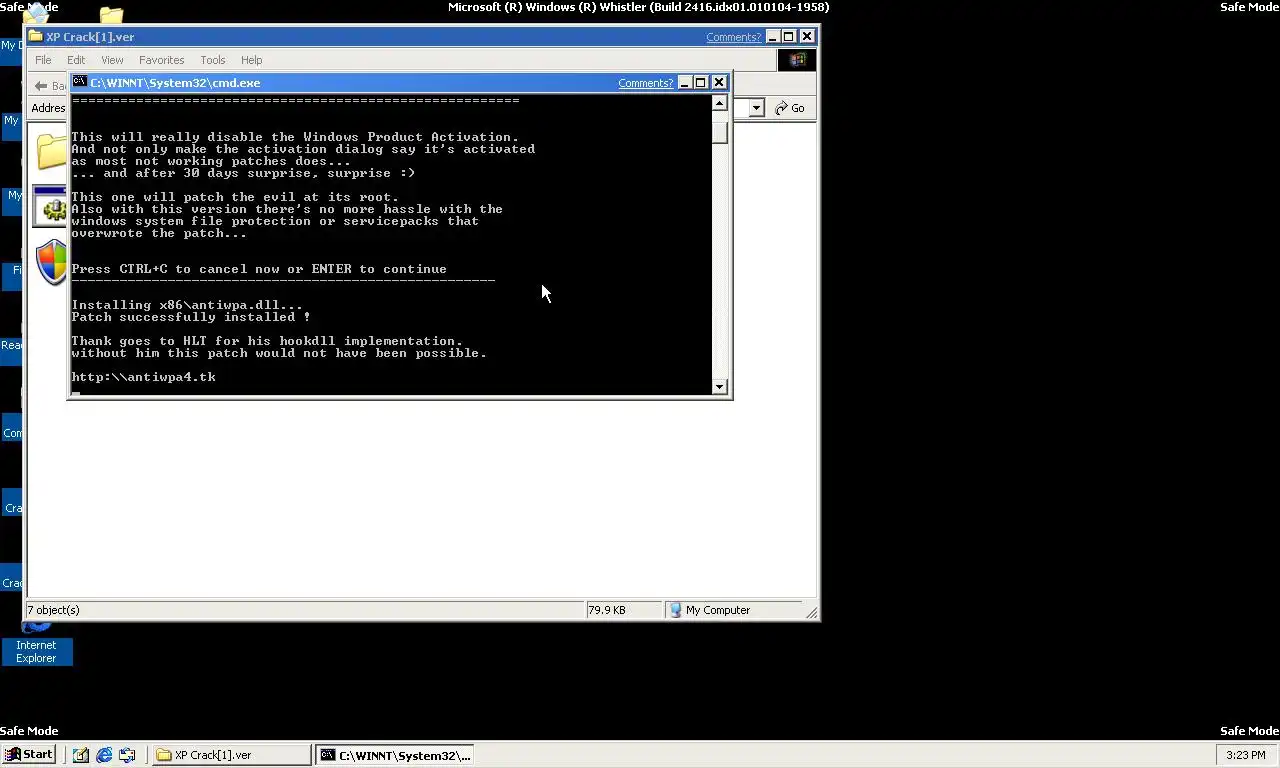Open View menu in XP Crack window
The image size is (1280, 768).
(112, 60)
